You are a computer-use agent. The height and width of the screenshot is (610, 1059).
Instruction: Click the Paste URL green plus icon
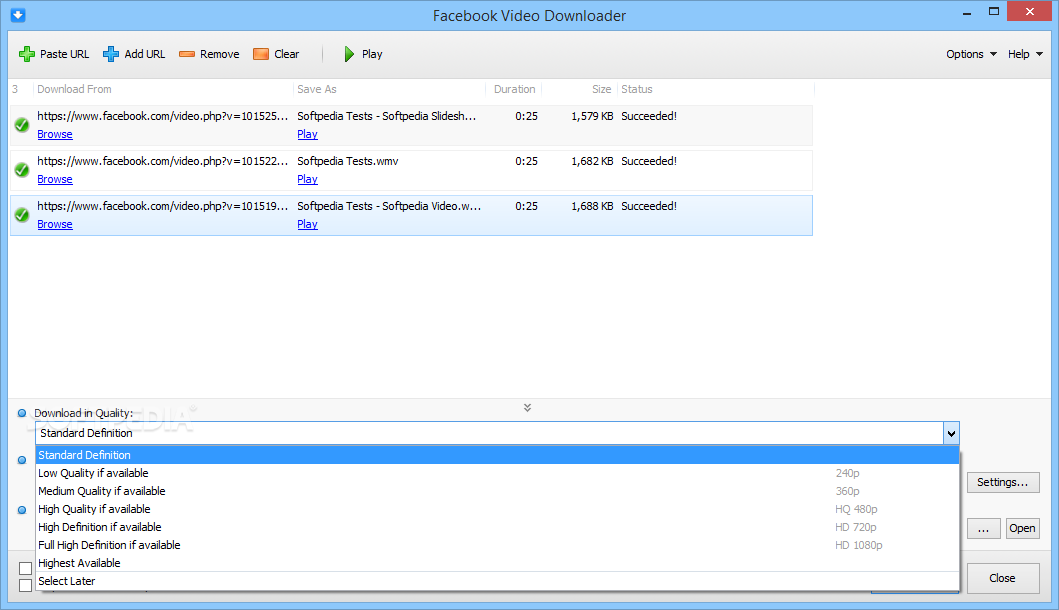click(x=27, y=54)
